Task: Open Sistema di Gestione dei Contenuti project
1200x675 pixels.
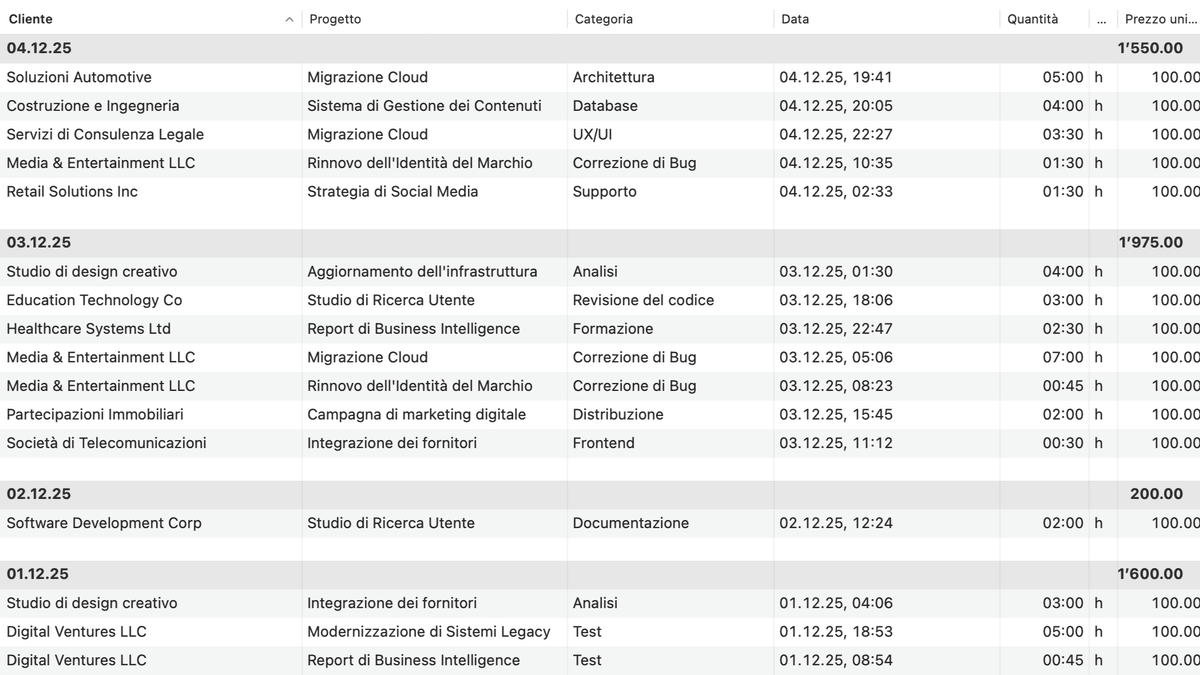Action: pos(425,106)
